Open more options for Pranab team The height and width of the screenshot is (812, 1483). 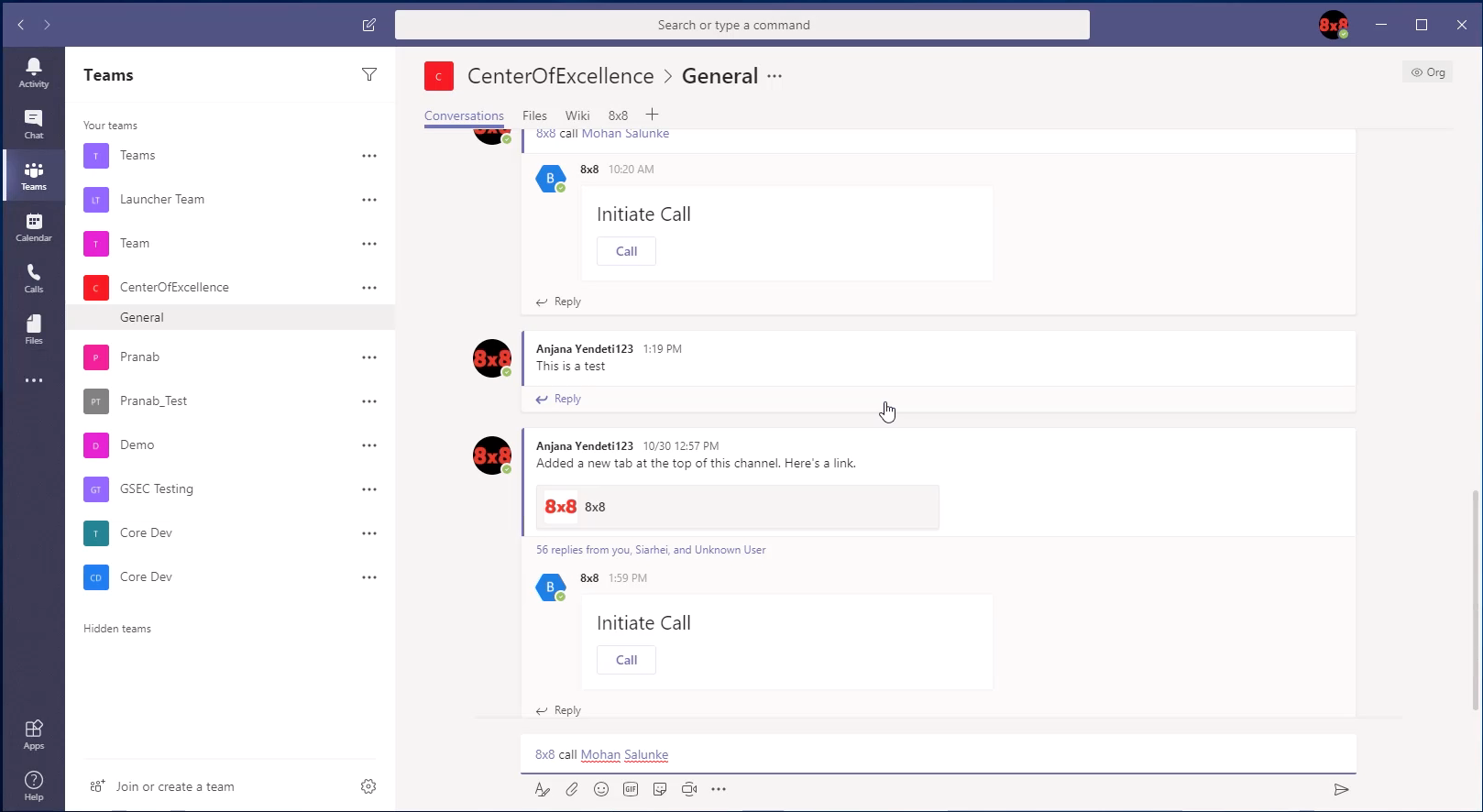[x=369, y=357]
